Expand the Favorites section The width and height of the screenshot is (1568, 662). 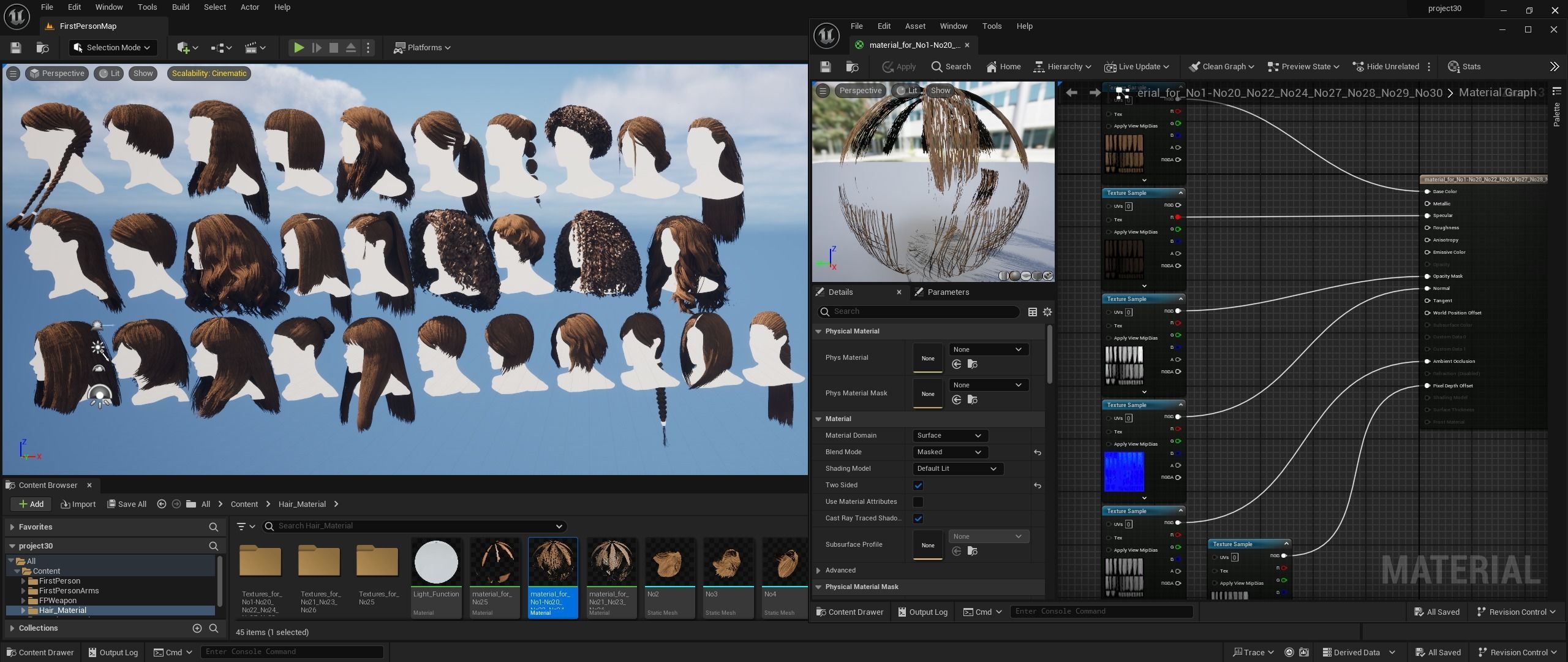click(12, 527)
